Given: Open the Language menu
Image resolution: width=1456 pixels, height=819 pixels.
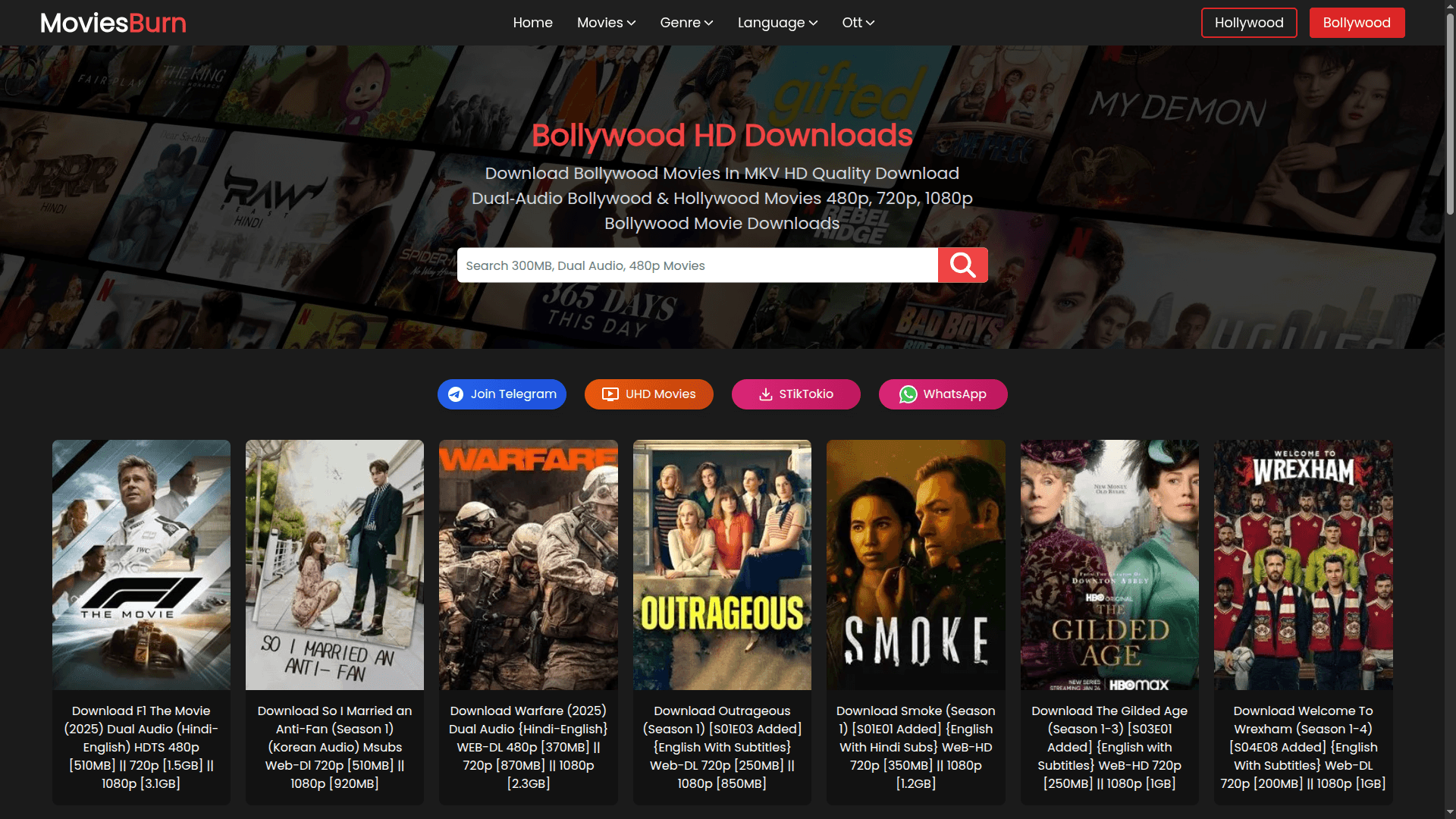Looking at the screenshot, I should 778,23.
